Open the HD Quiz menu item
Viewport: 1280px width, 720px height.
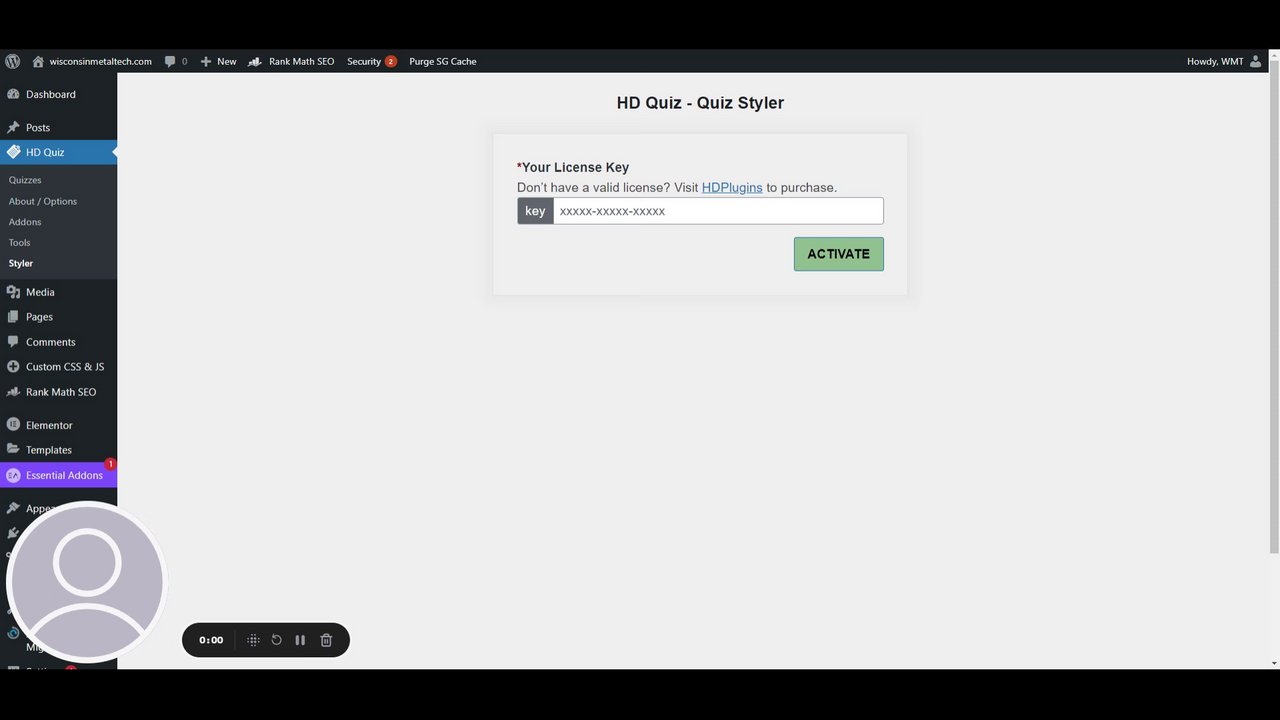pos(45,152)
